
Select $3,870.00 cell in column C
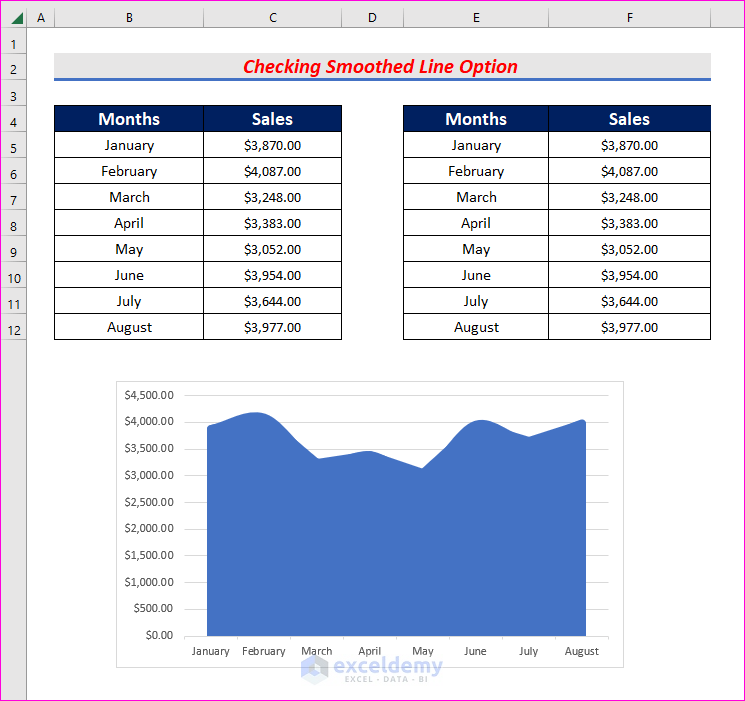[x=272, y=145]
